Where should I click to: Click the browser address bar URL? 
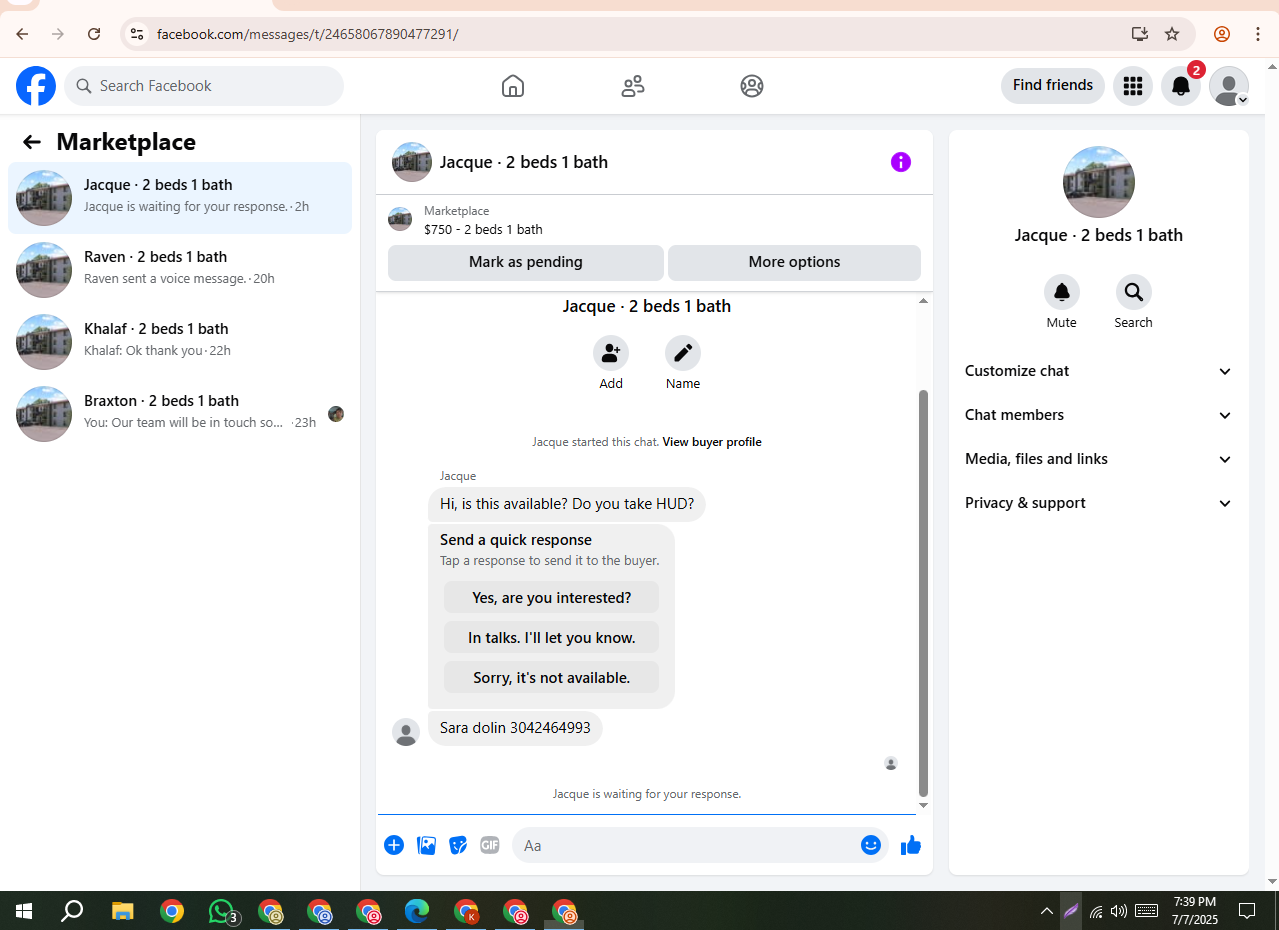tap(307, 34)
